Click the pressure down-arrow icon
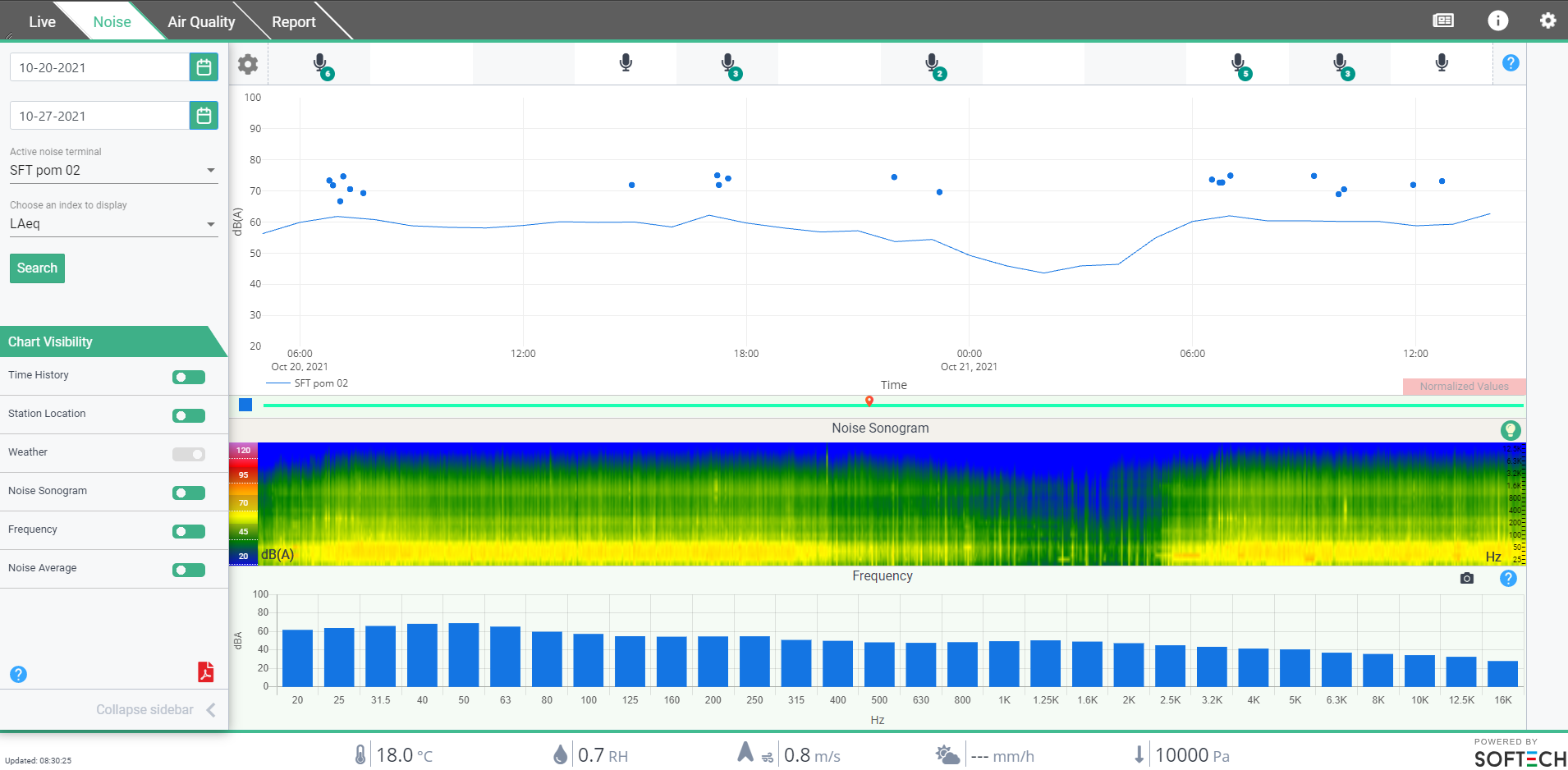Screen dimensions: 1568x770 click(1139, 754)
